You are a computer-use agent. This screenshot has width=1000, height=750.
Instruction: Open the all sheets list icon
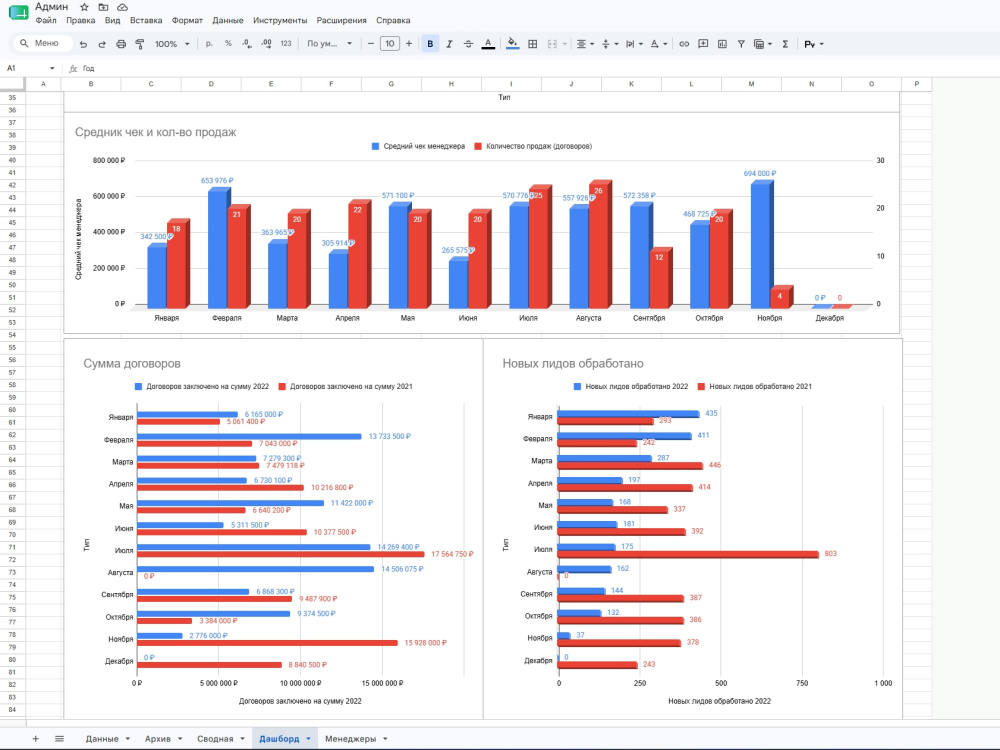(x=59, y=739)
